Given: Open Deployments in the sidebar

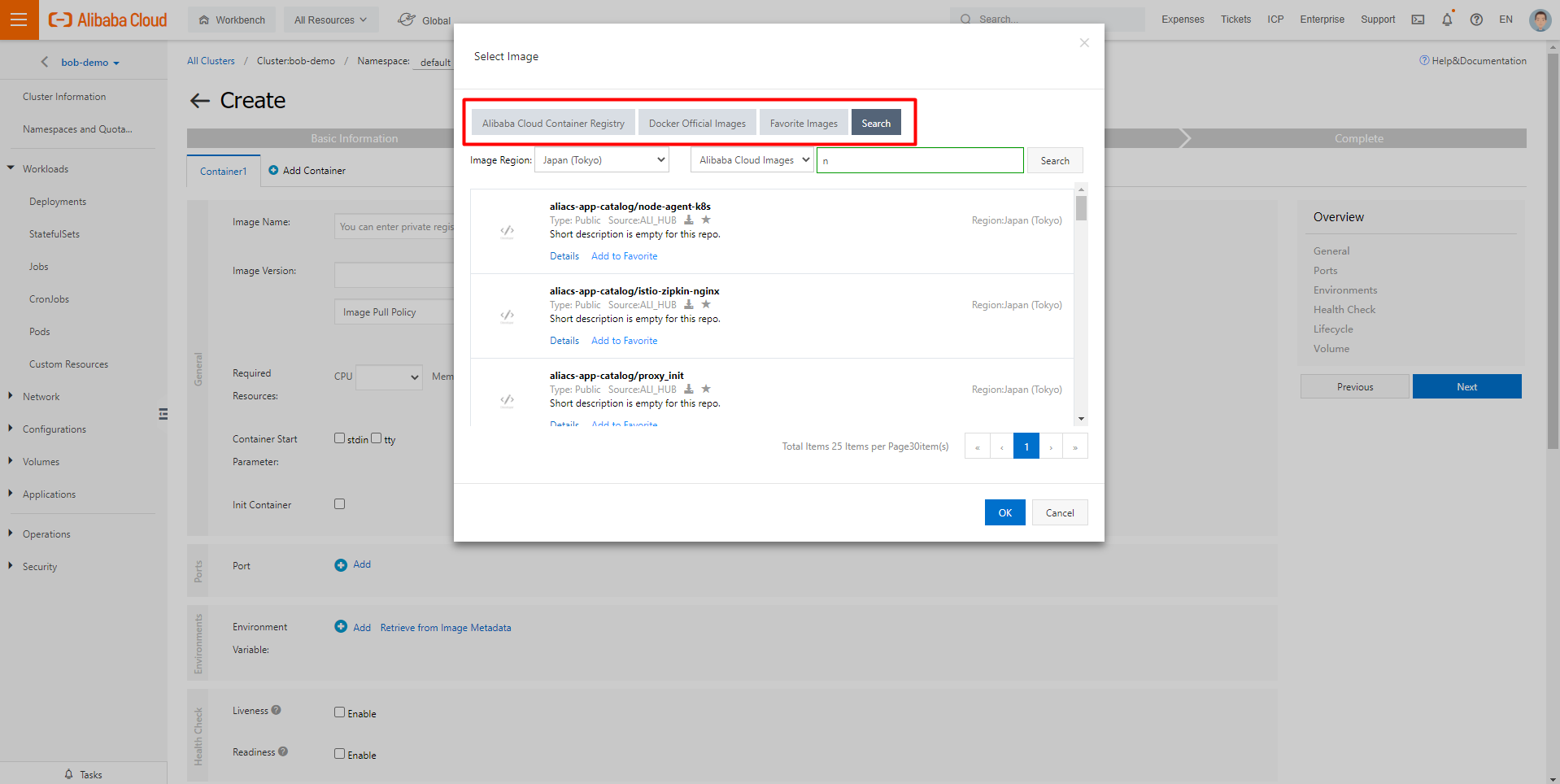Looking at the screenshot, I should [x=58, y=202].
